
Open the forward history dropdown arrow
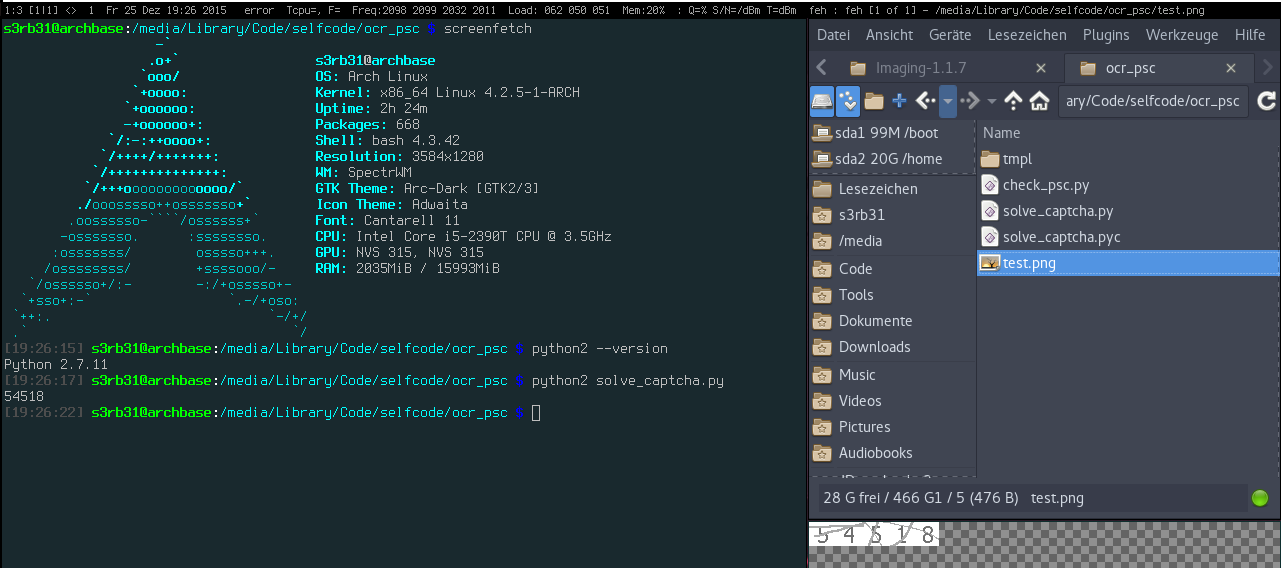[992, 101]
